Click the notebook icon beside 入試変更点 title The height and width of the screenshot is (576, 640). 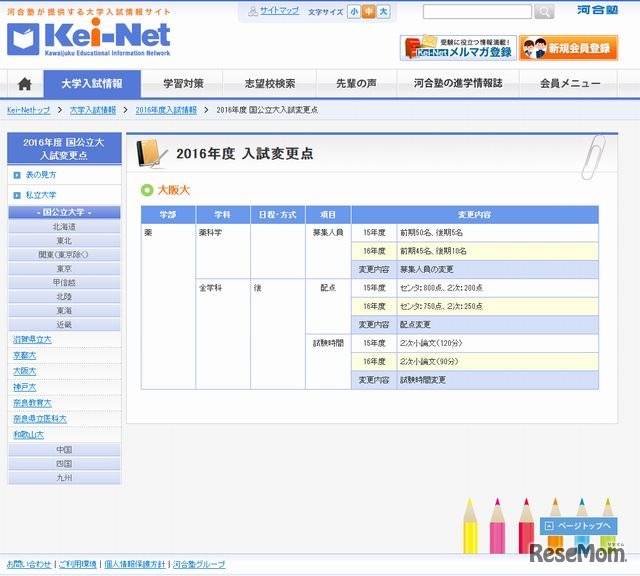click(151, 154)
